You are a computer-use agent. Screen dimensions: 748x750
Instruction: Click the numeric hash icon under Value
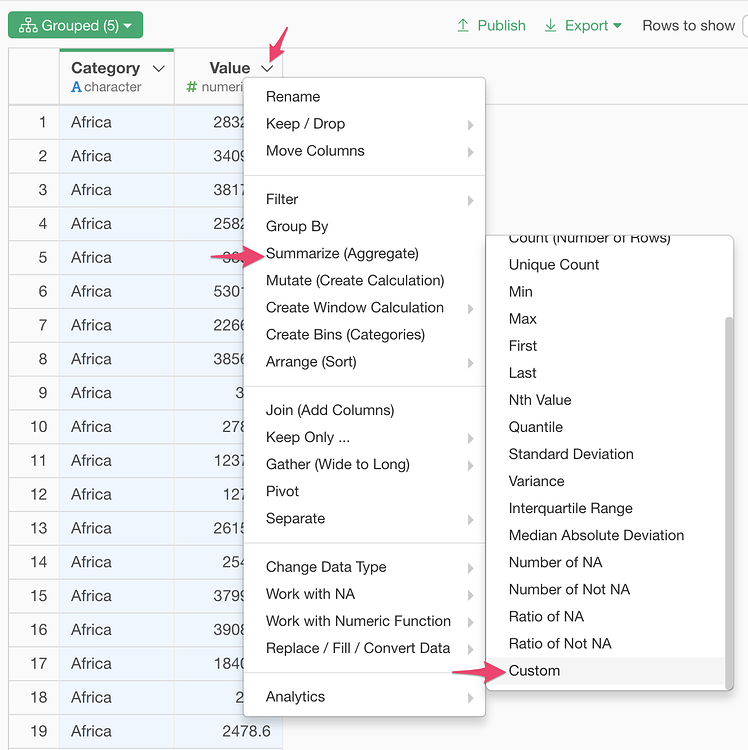point(192,87)
